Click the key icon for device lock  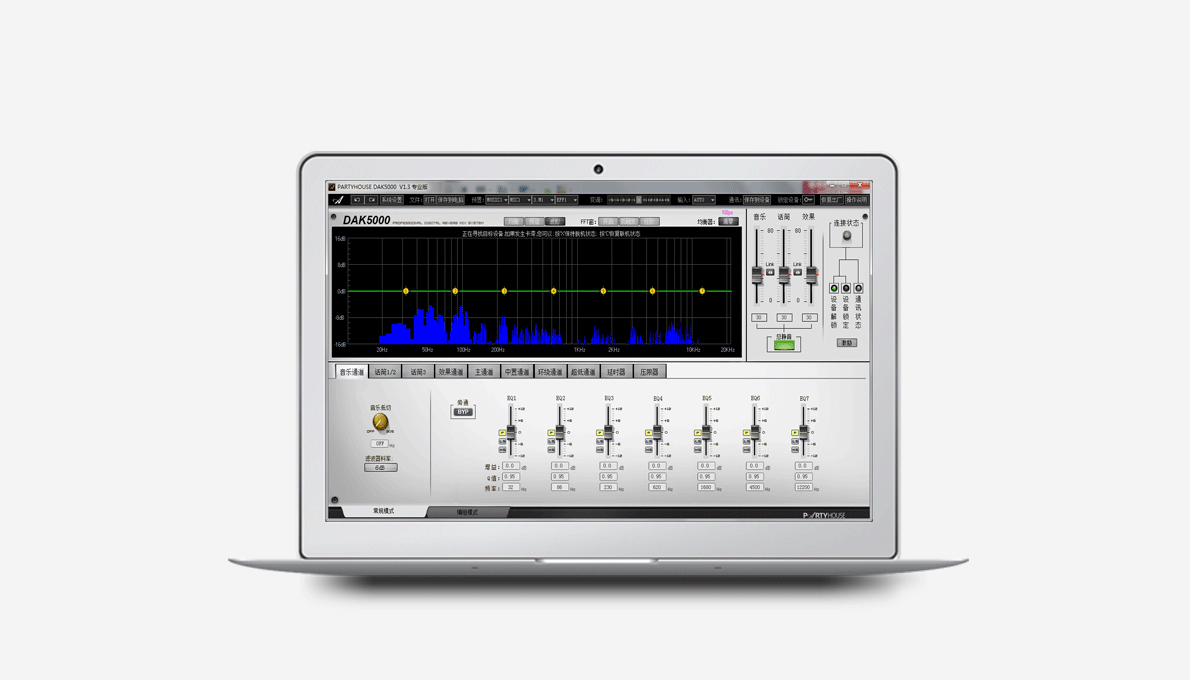(x=808, y=200)
